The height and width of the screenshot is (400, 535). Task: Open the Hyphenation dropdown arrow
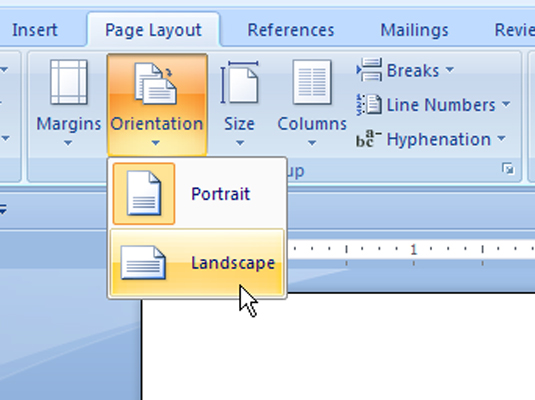tap(501, 138)
